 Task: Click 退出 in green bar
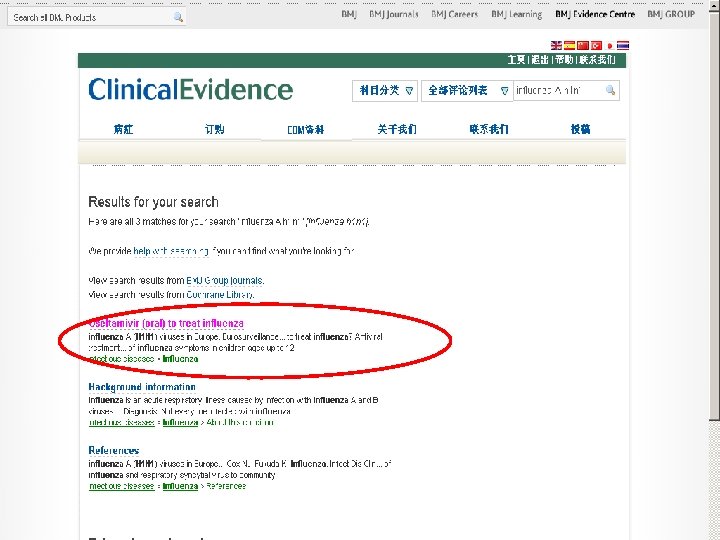coord(540,60)
